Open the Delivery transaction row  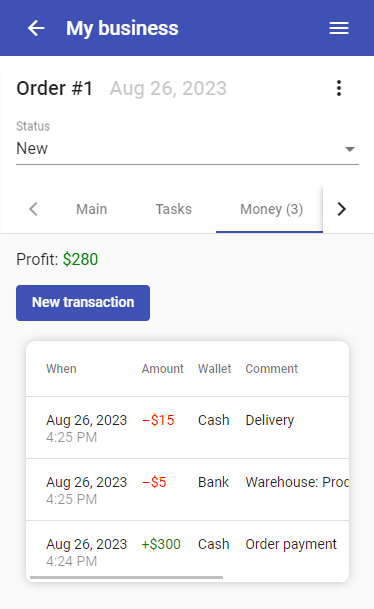[x=187, y=428]
